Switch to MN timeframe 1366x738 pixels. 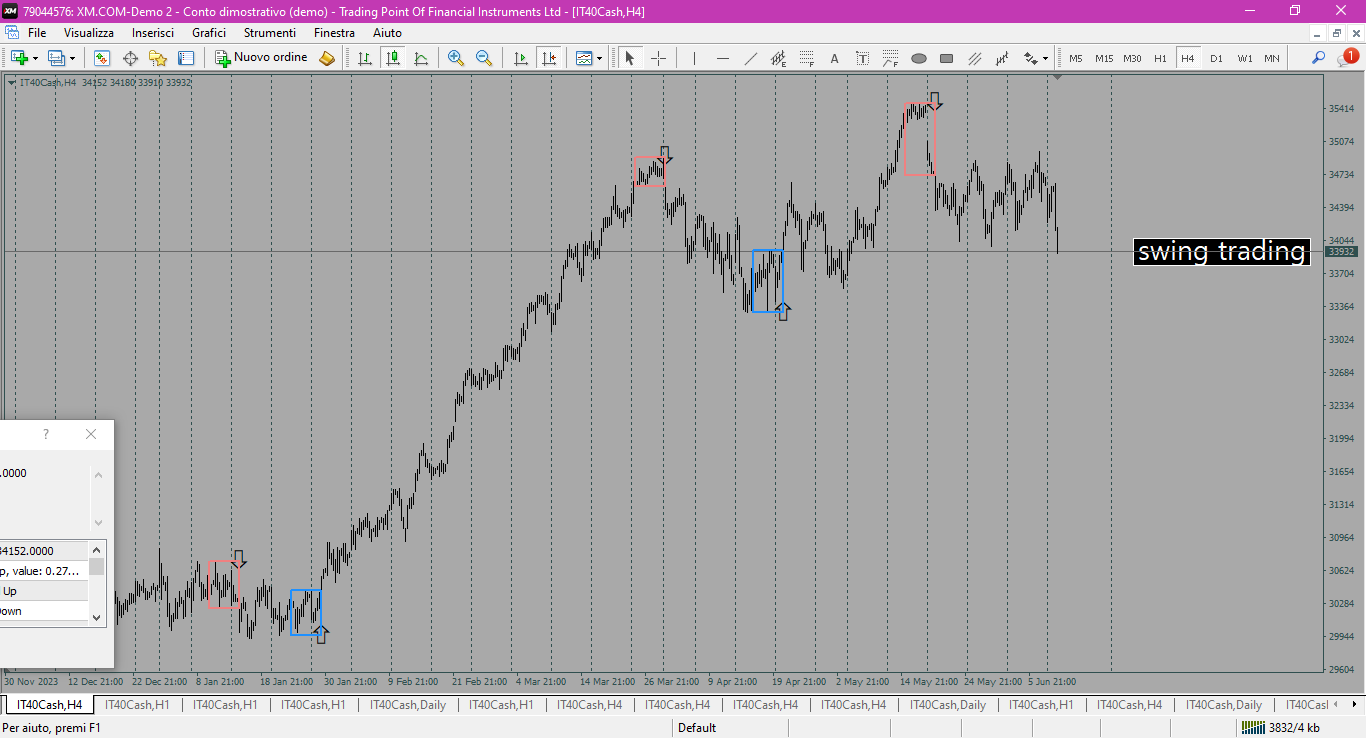click(x=1271, y=58)
